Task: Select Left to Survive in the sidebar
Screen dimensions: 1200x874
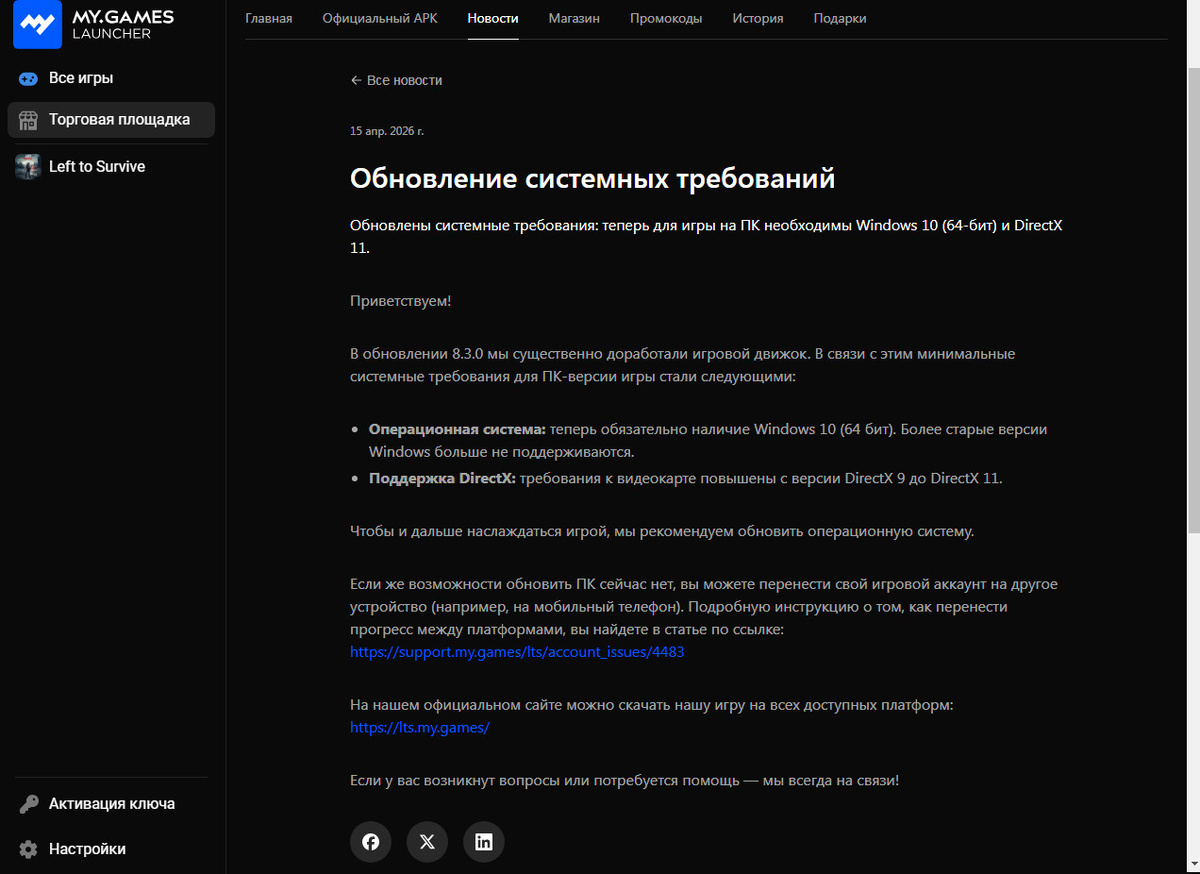Action: (x=111, y=167)
